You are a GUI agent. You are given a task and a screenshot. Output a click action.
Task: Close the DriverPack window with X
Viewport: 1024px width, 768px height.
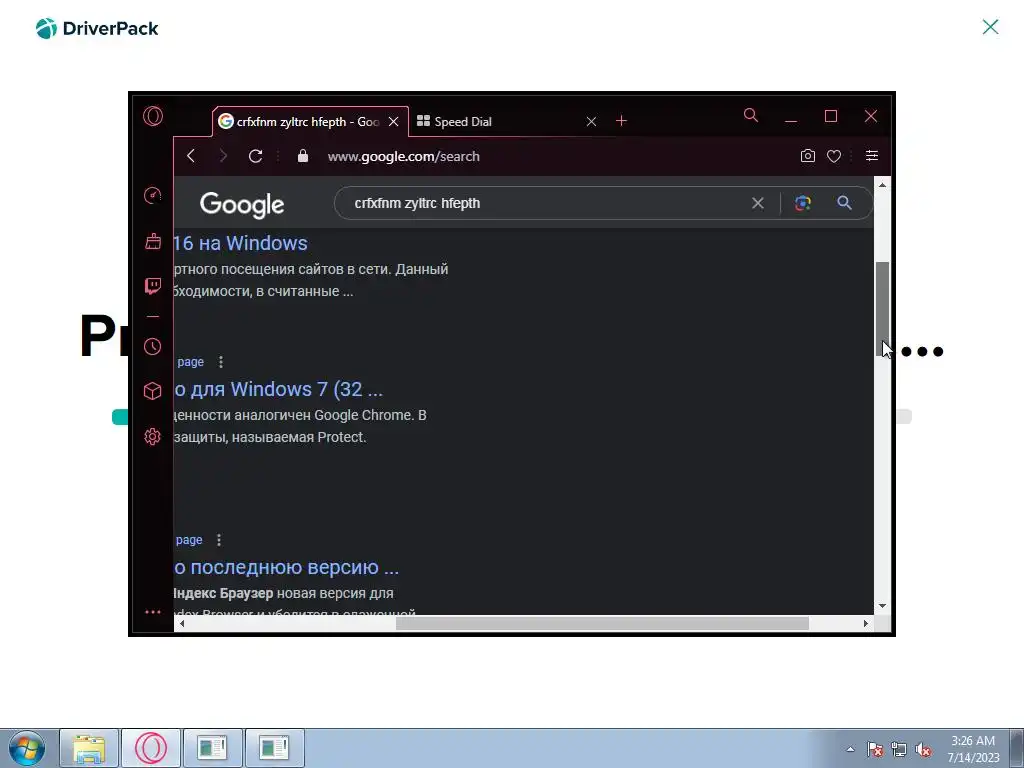[x=990, y=27]
